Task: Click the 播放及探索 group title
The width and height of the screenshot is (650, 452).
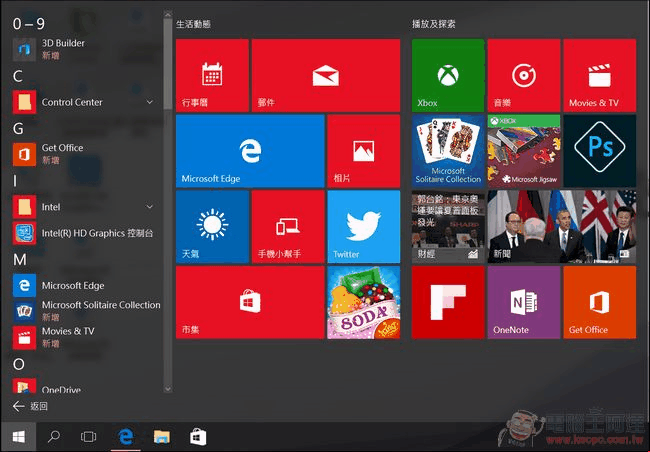Action: (x=434, y=24)
